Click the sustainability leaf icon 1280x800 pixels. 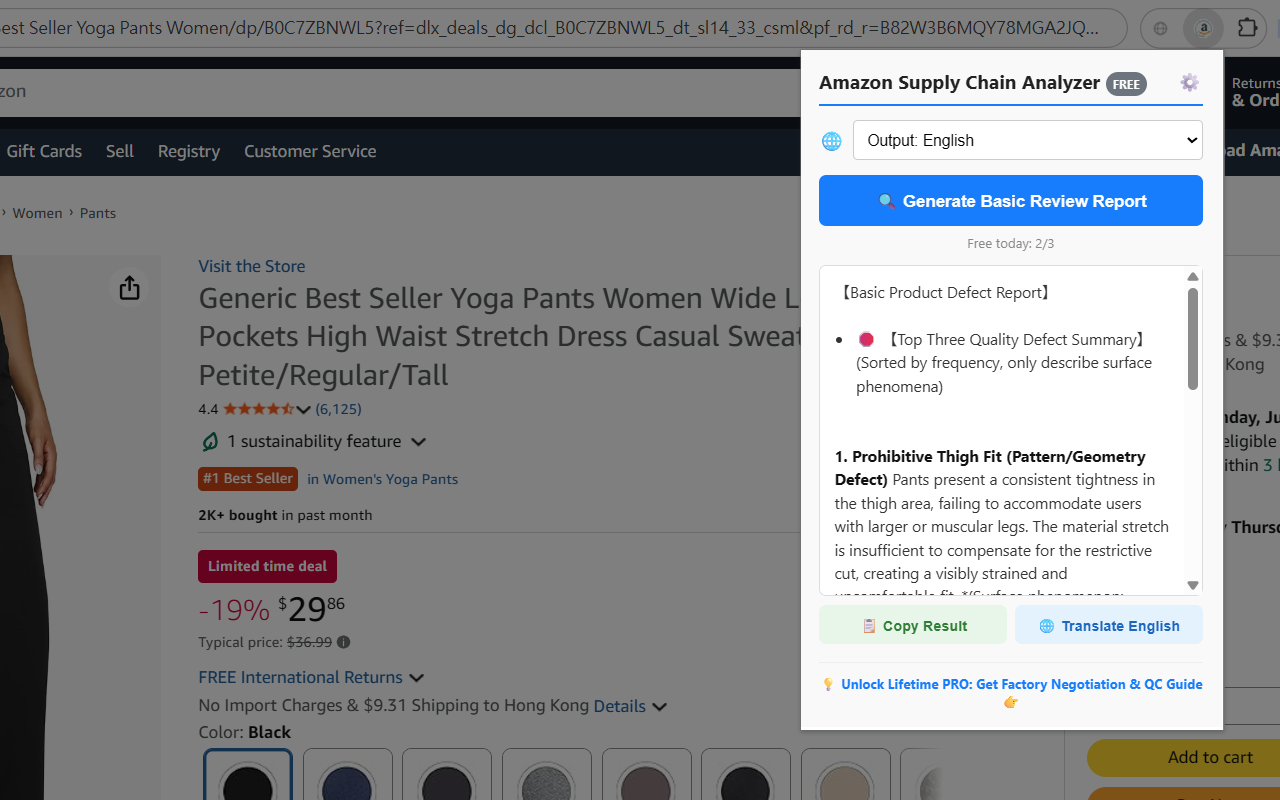[x=210, y=442]
